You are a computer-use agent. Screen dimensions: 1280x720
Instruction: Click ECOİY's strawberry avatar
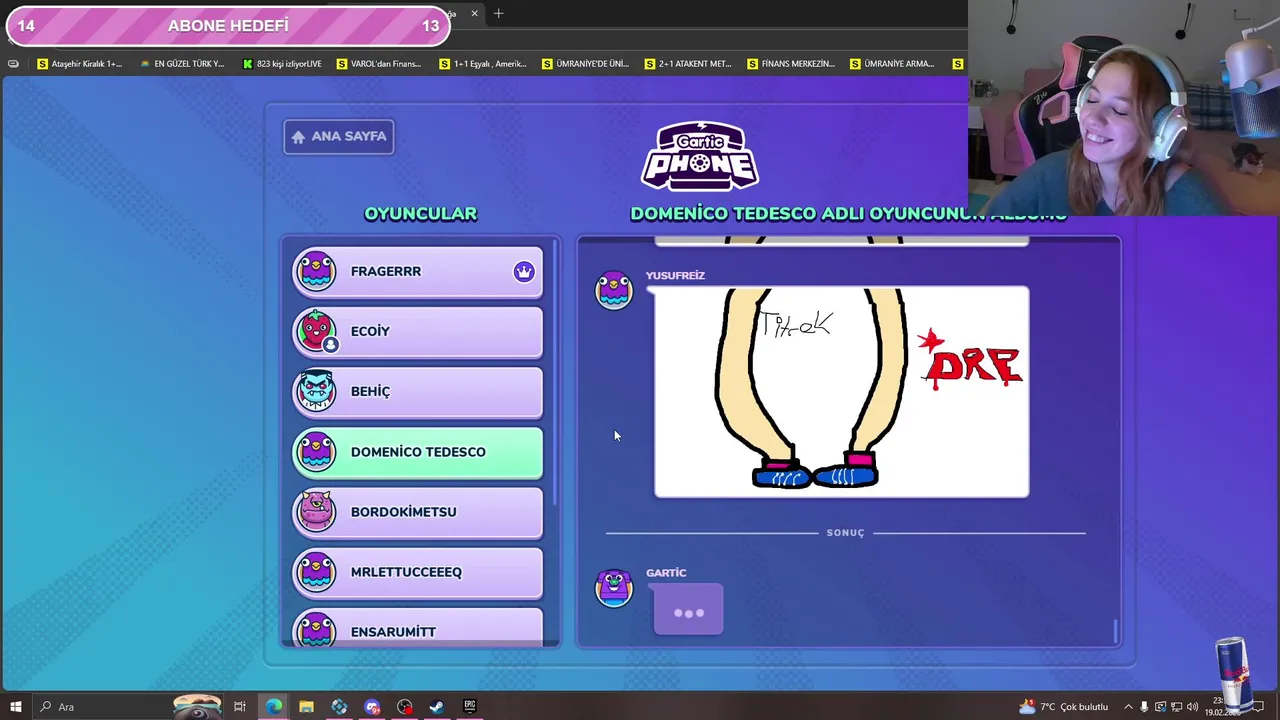tap(317, 331)
